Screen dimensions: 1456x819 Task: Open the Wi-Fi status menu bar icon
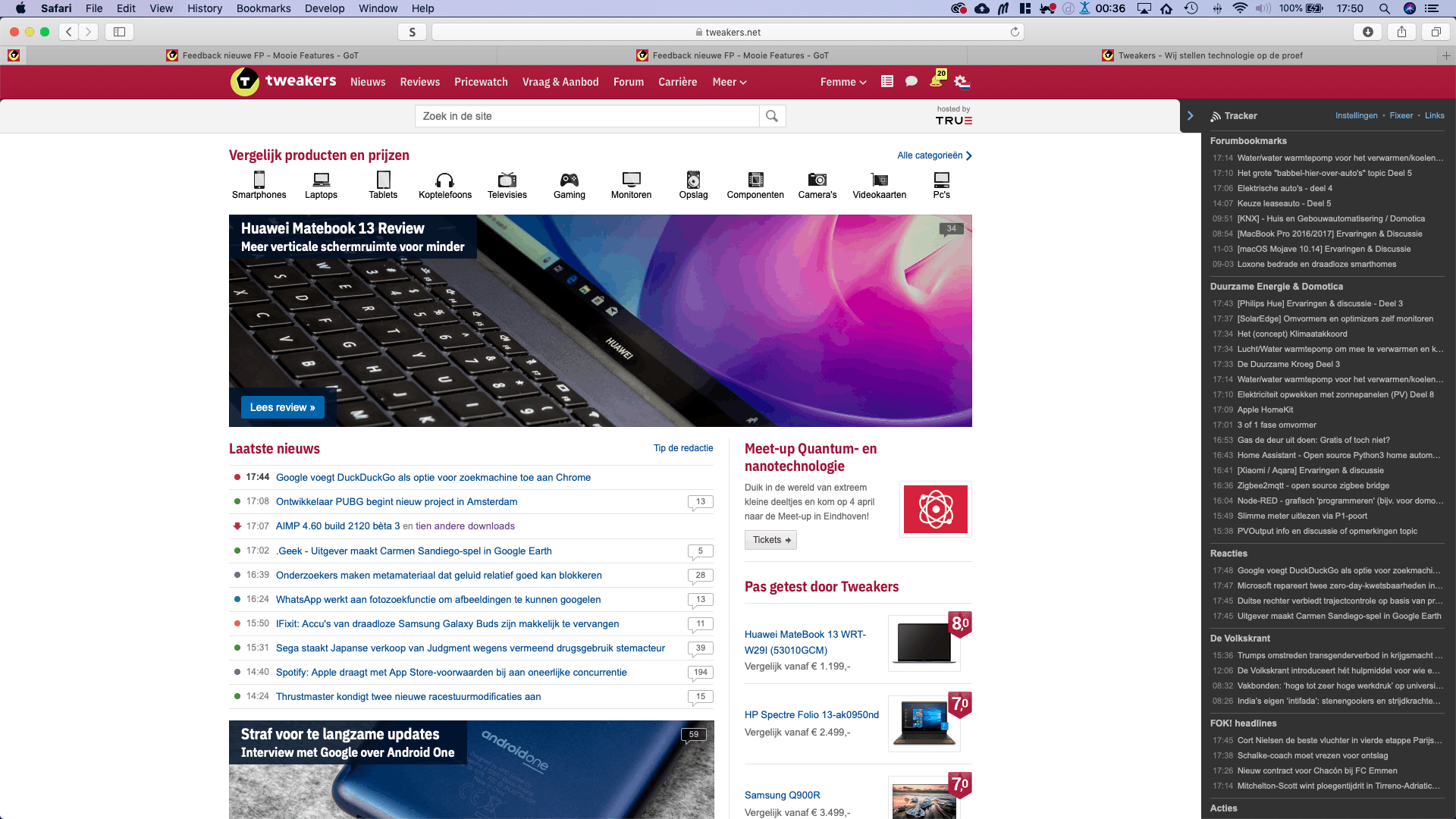1241,8
